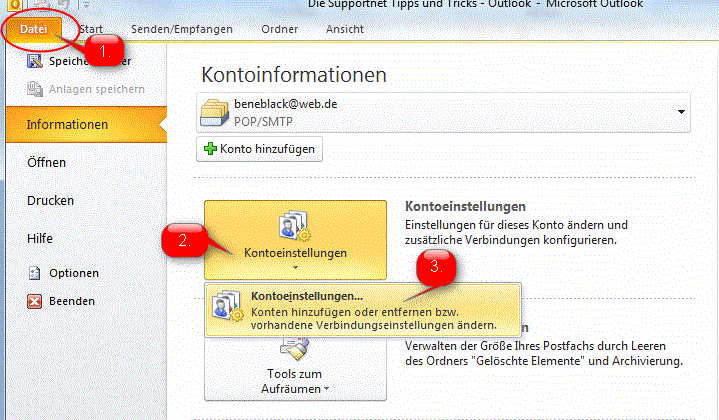Click Anlagen speichern label
The image size is (719, 420).
tap(97, 89)
